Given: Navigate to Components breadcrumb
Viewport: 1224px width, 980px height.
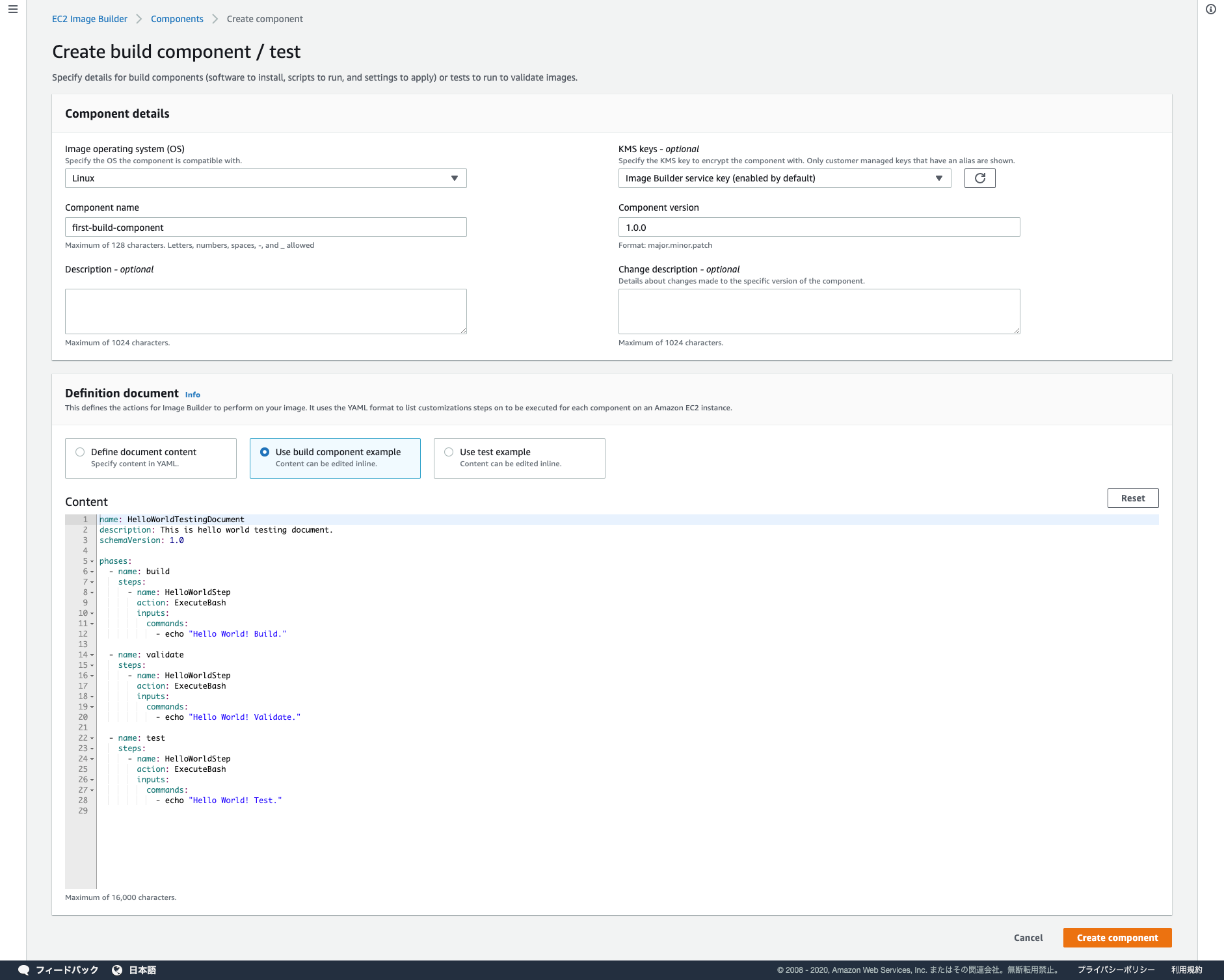Looking at the screenshot, I should [x=176, y=19].
